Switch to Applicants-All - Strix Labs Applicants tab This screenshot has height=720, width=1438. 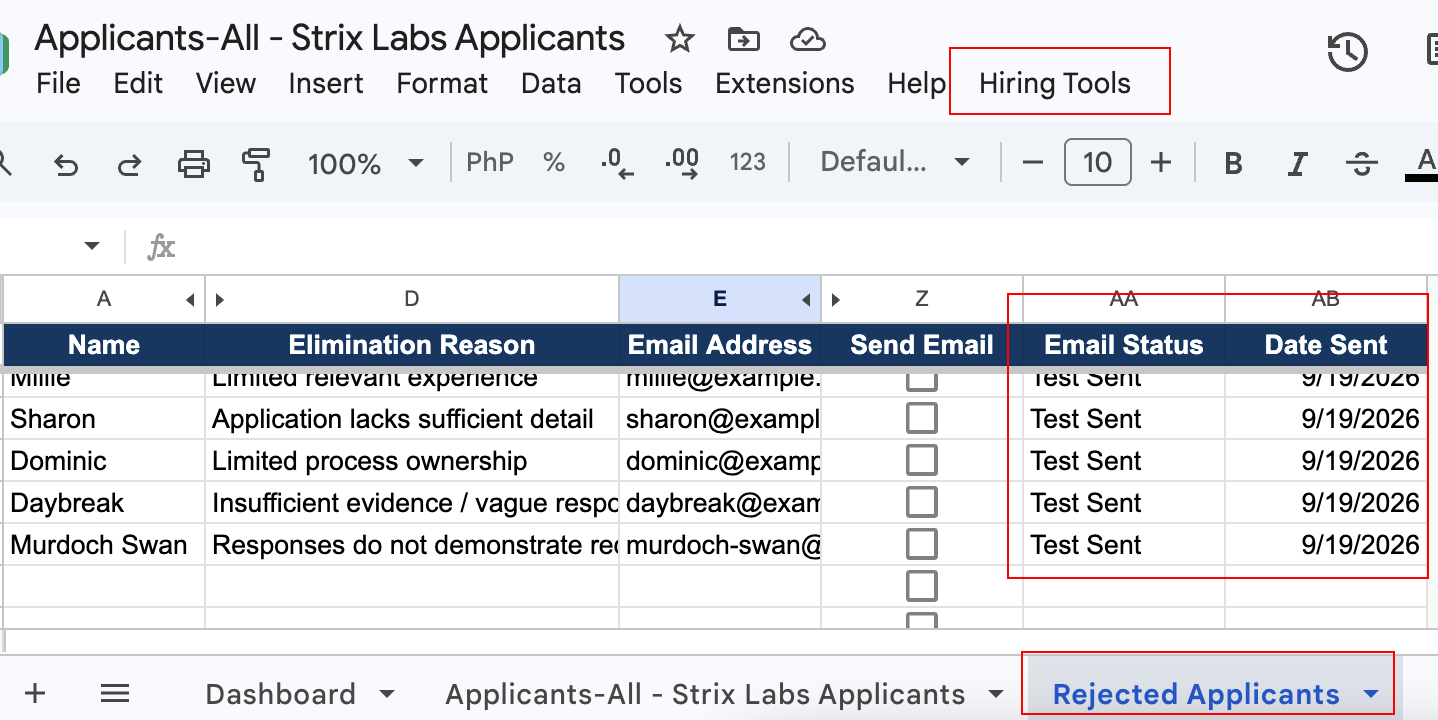(x=705, y=694)
